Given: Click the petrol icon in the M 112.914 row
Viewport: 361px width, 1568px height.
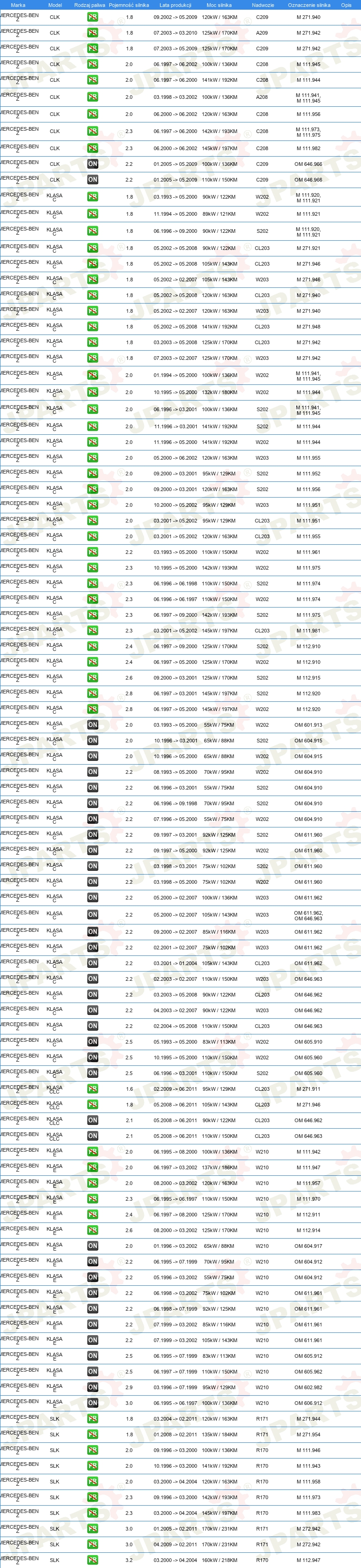Looking at the screenshot, I should [x=92, y=1230].
